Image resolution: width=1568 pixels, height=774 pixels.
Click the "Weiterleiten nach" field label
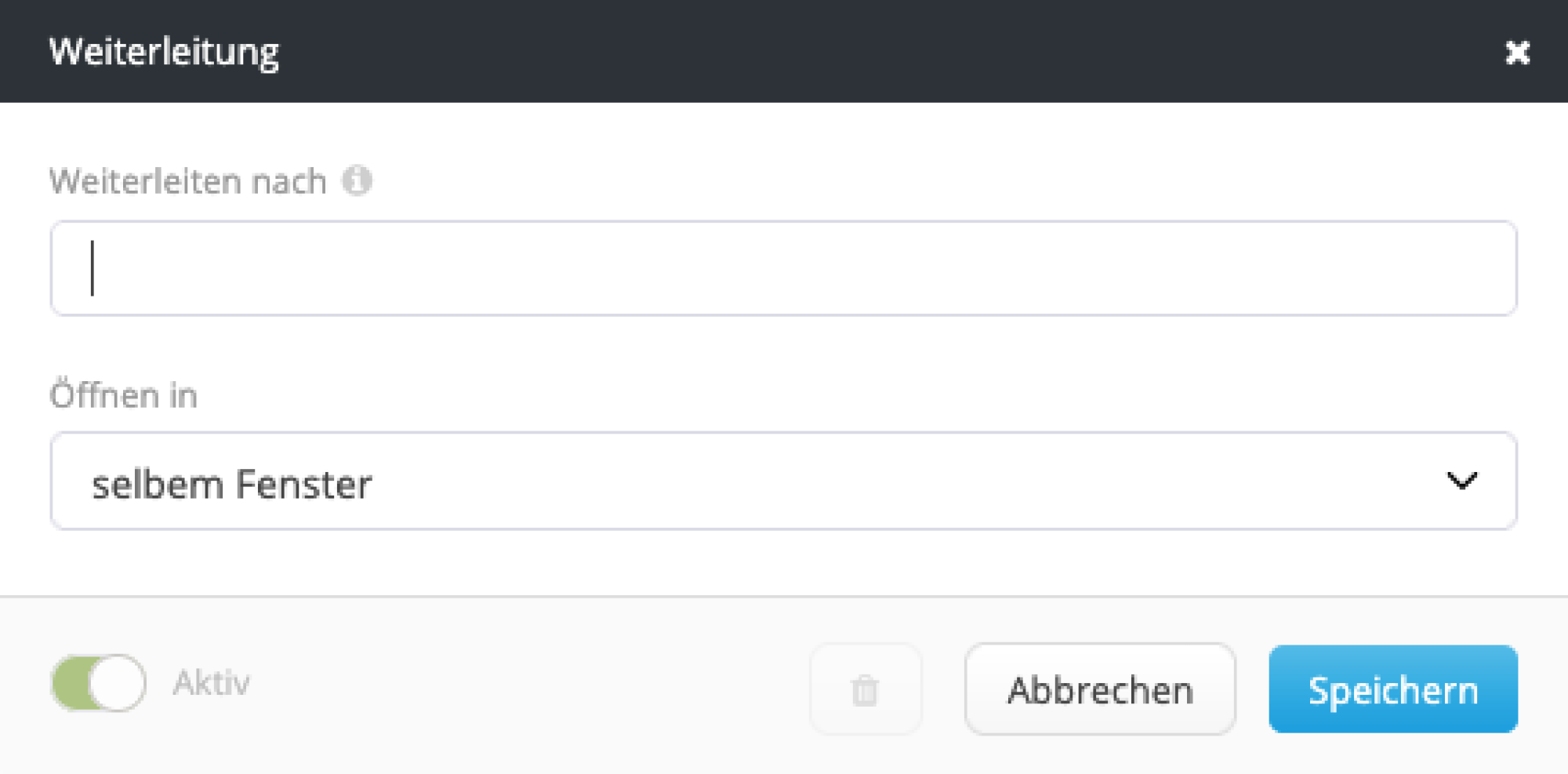click(187, 181)
